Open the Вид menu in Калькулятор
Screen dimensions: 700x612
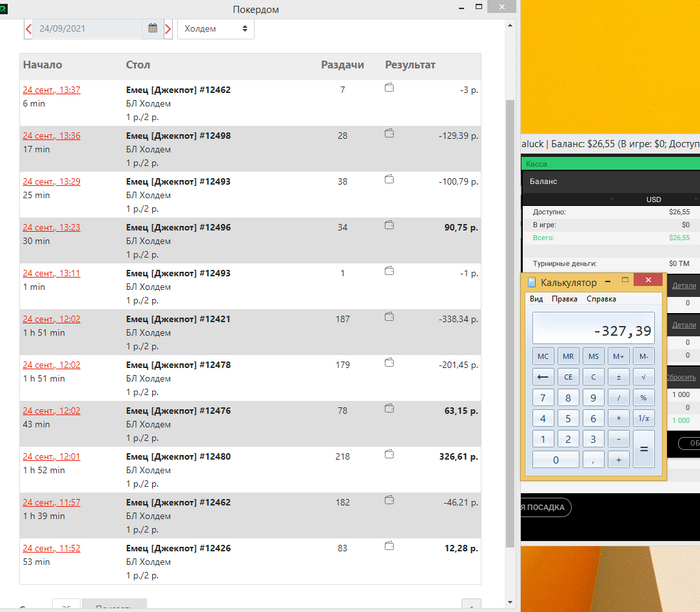click(x=536, y=299)
